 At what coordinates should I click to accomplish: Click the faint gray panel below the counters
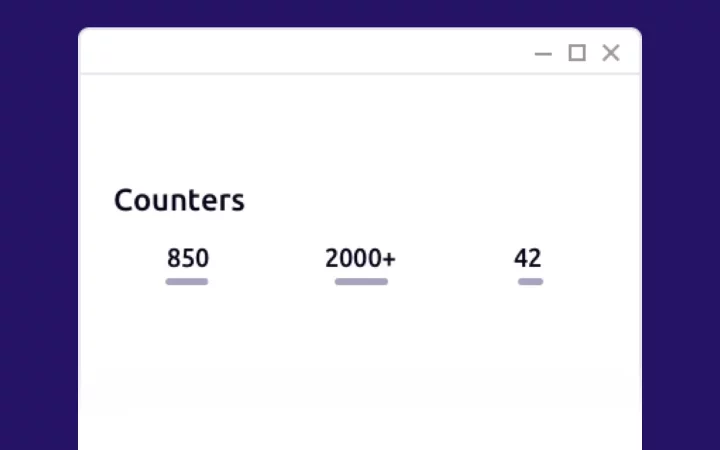360,390
